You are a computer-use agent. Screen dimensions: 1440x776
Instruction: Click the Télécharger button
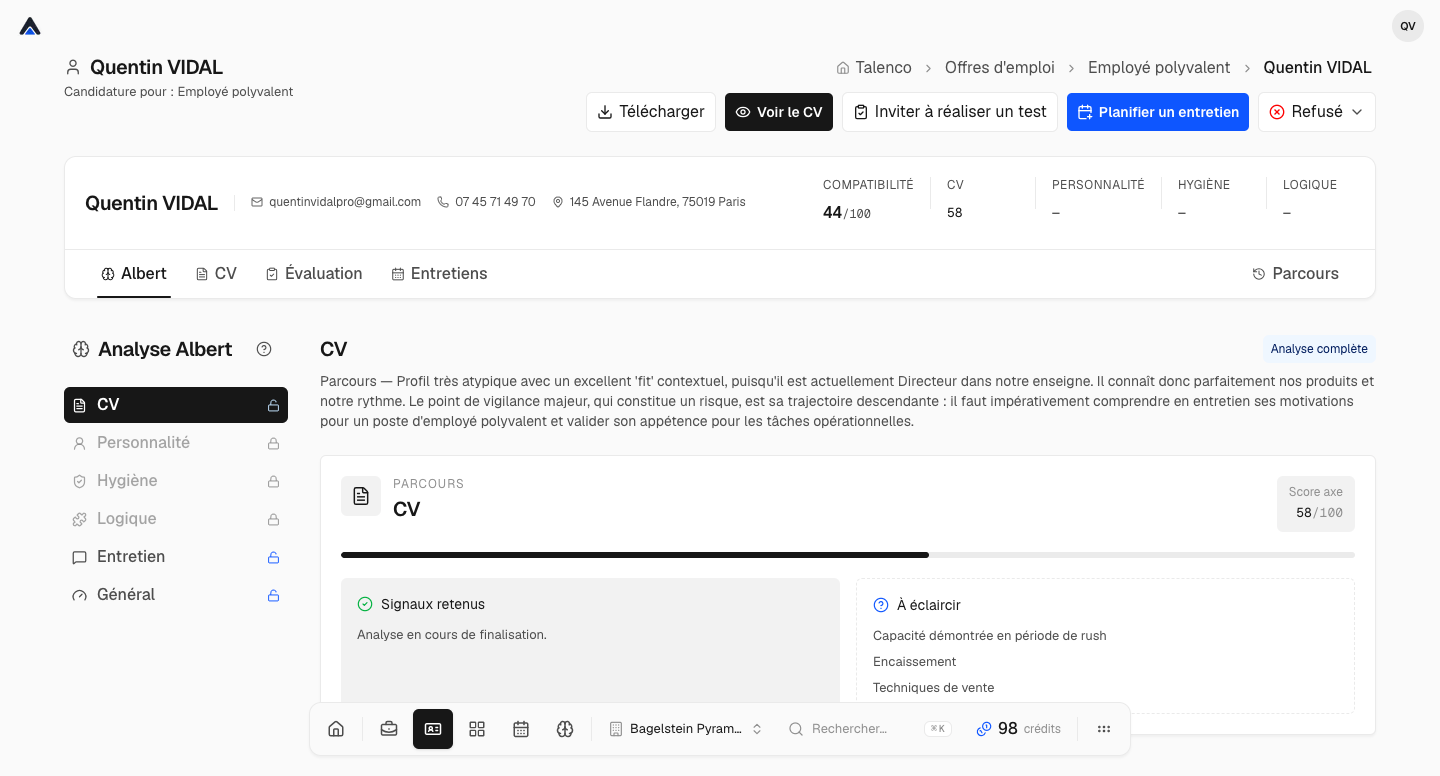click(x=651, y=112)
